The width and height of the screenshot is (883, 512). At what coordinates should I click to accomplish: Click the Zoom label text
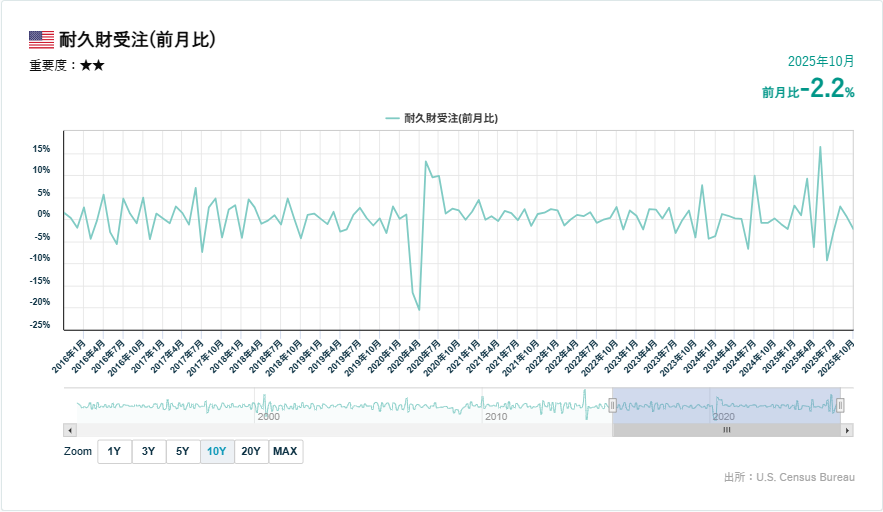(x=78, y=451)
